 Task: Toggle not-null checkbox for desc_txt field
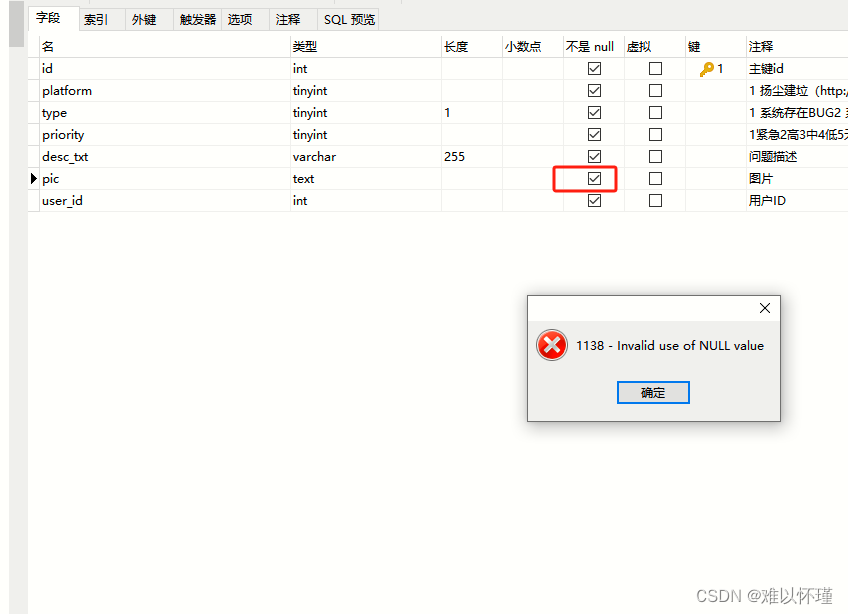coord(594,156)
